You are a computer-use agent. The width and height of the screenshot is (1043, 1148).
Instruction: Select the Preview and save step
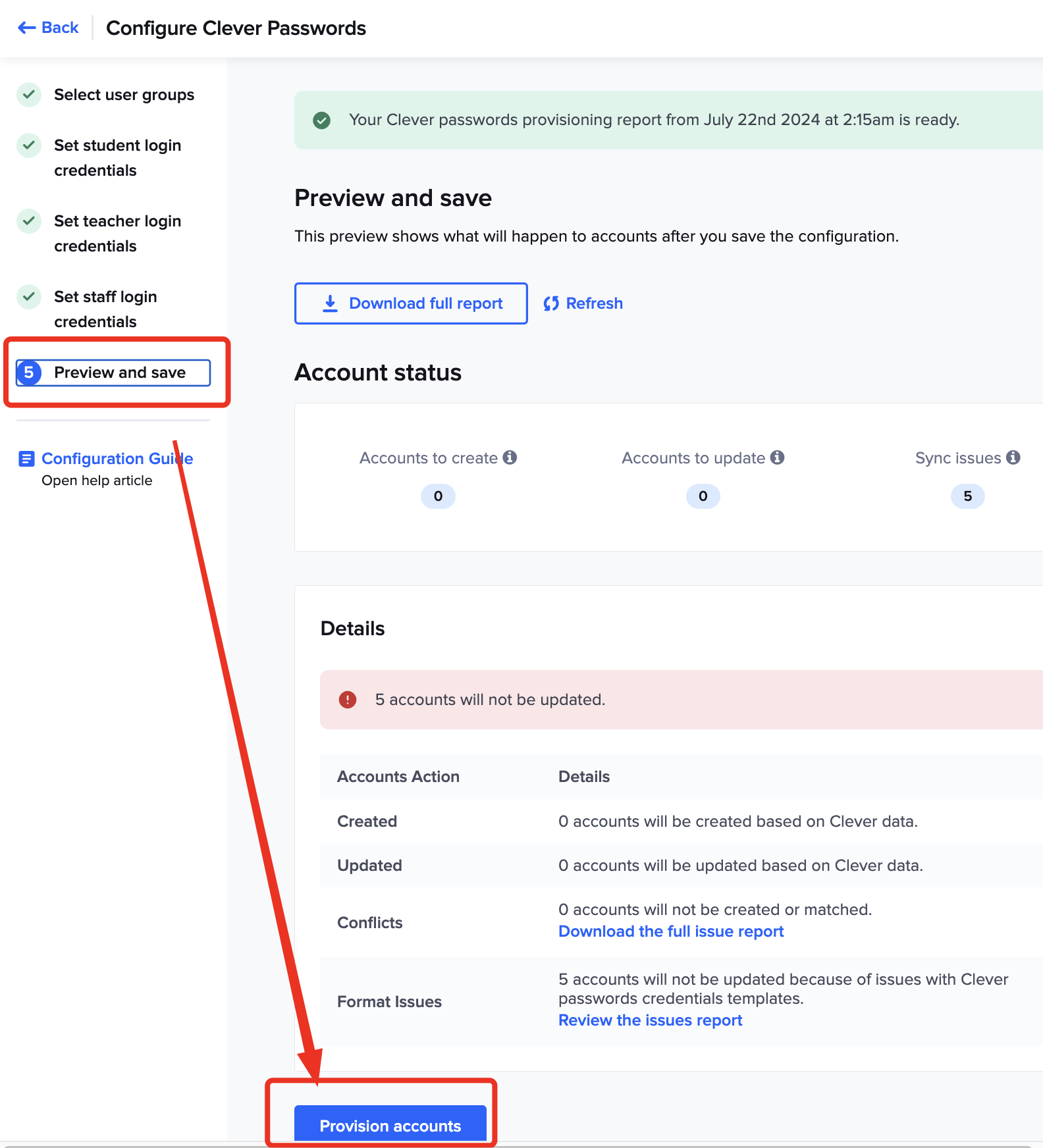[119, 373]
